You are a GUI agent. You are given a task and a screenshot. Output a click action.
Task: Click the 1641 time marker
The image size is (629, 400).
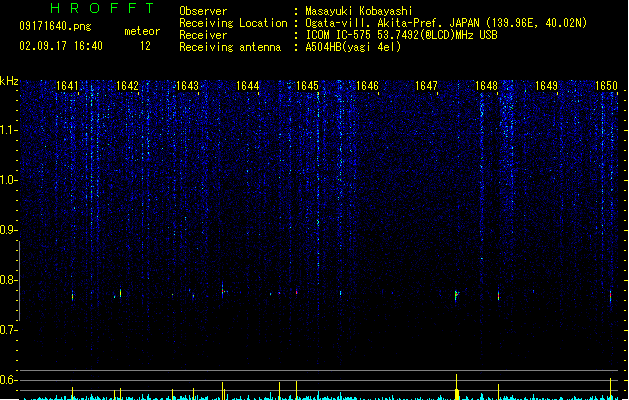67,86
